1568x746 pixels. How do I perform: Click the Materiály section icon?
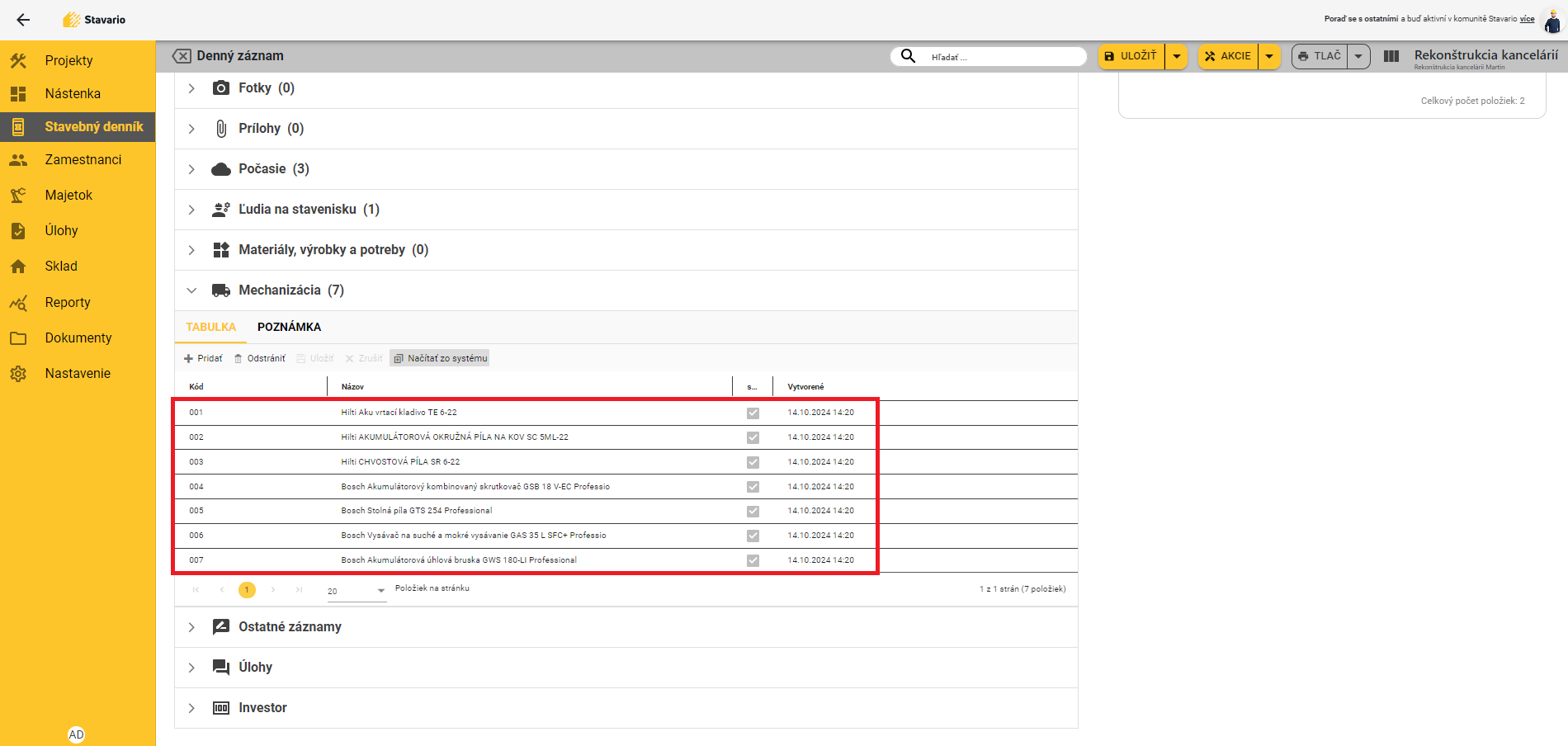221,250
